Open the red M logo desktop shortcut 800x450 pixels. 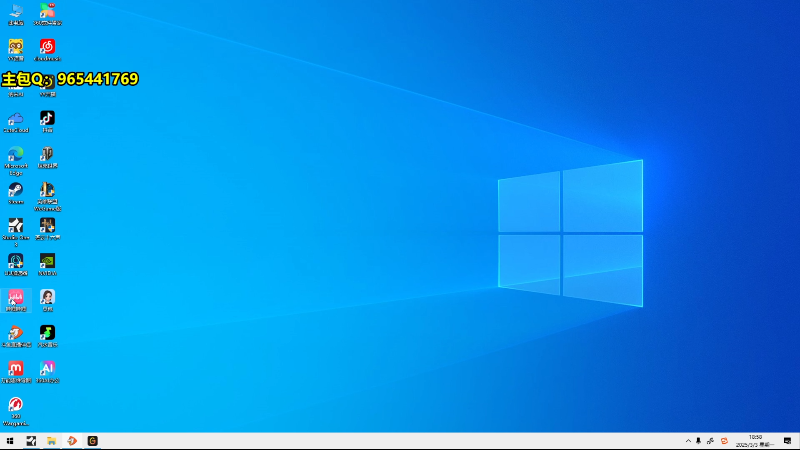pyautogui.click(x=16, y=371)
